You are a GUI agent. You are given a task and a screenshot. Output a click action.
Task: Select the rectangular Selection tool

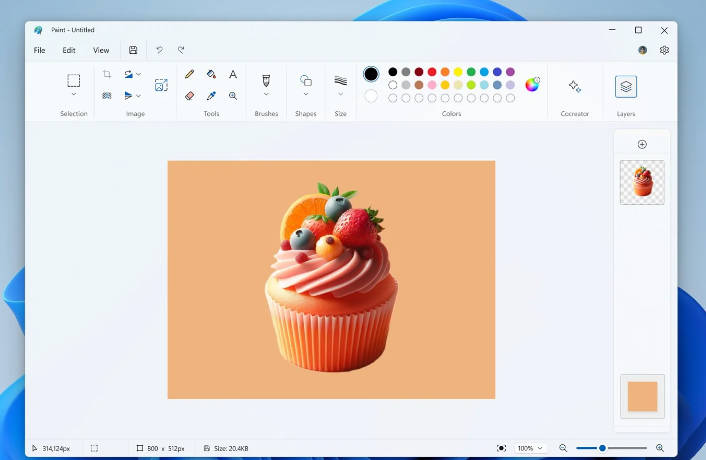[x=74, y=81]
